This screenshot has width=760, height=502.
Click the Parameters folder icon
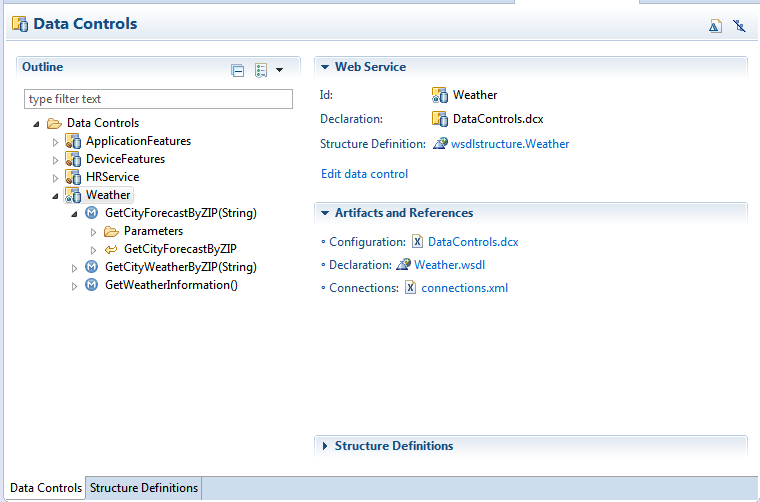coord(111,232)
